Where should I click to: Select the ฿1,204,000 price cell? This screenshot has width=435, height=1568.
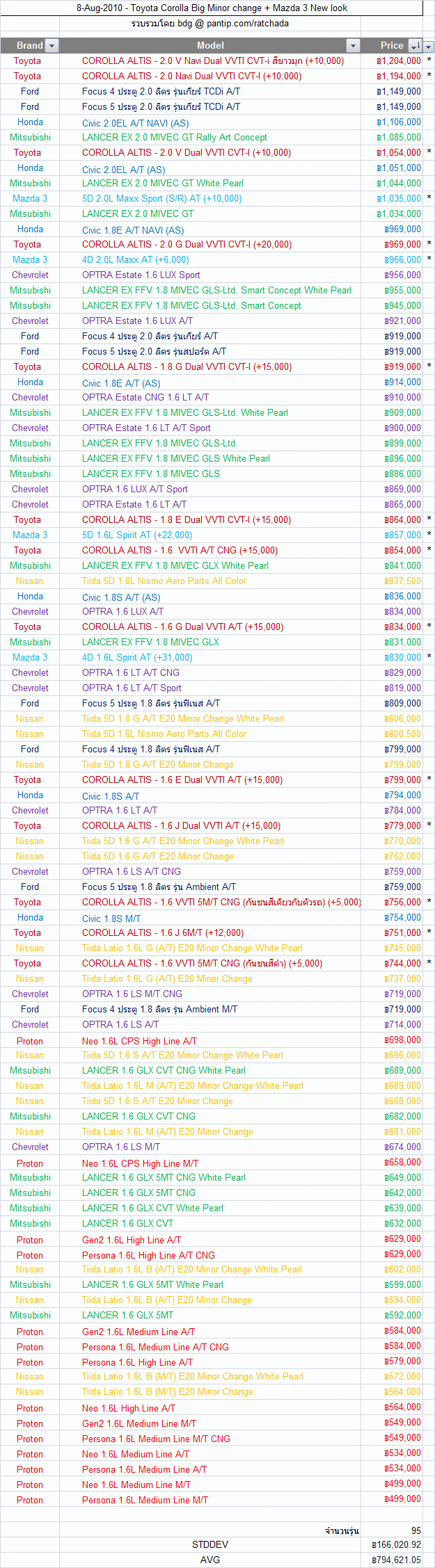(398, 61)
